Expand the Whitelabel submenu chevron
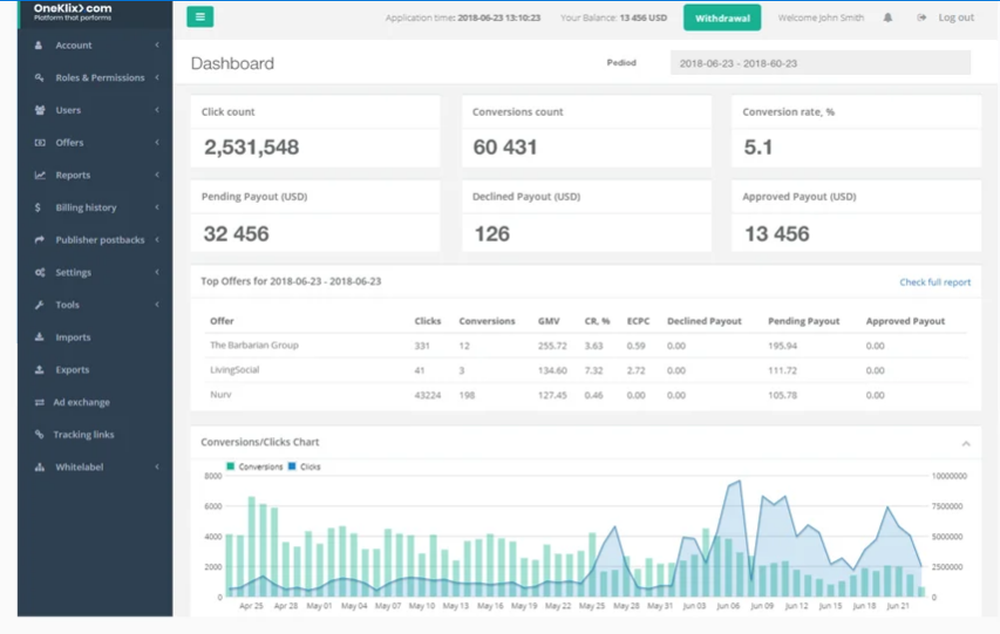This screenshot has height=634, width=1000. click(157, 467)
